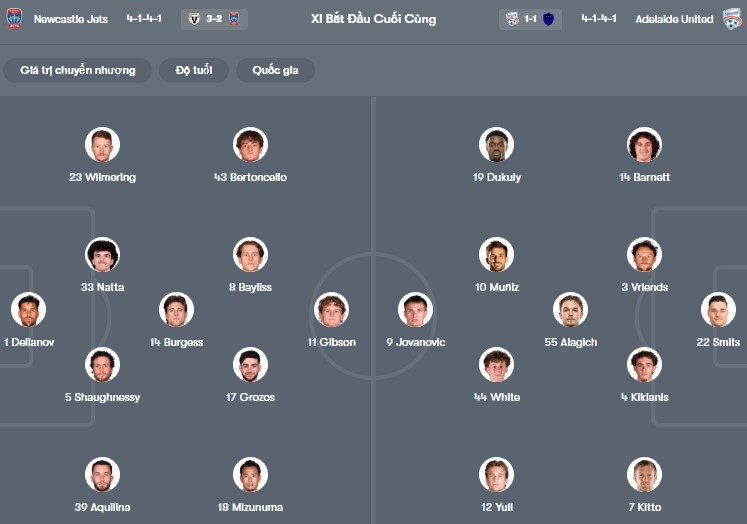
Task: Click Jovanovic's player avatar
Action: point(415,310)
